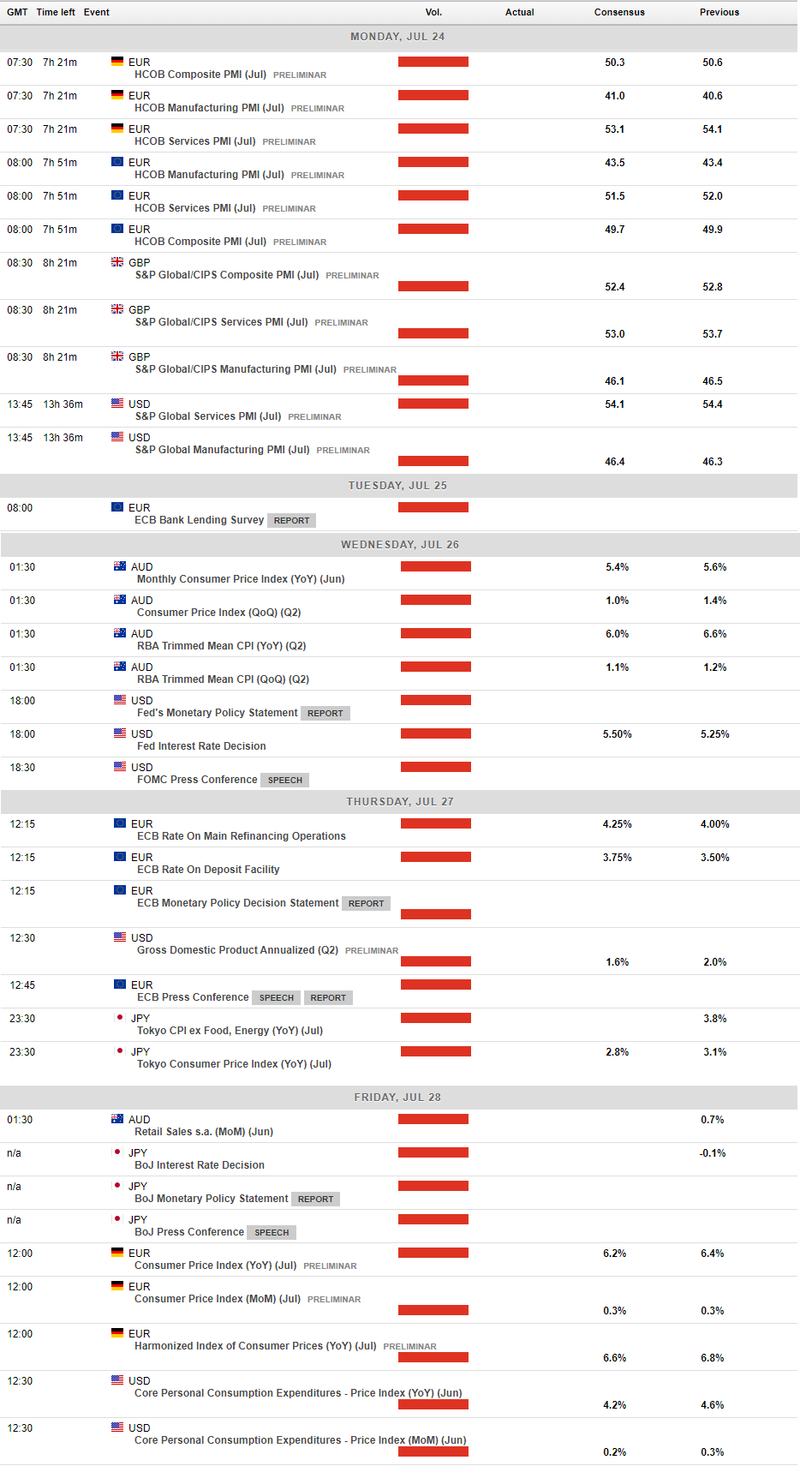Click the Australian flag beside Monthly Consumer Price Index

coord(120,566)
